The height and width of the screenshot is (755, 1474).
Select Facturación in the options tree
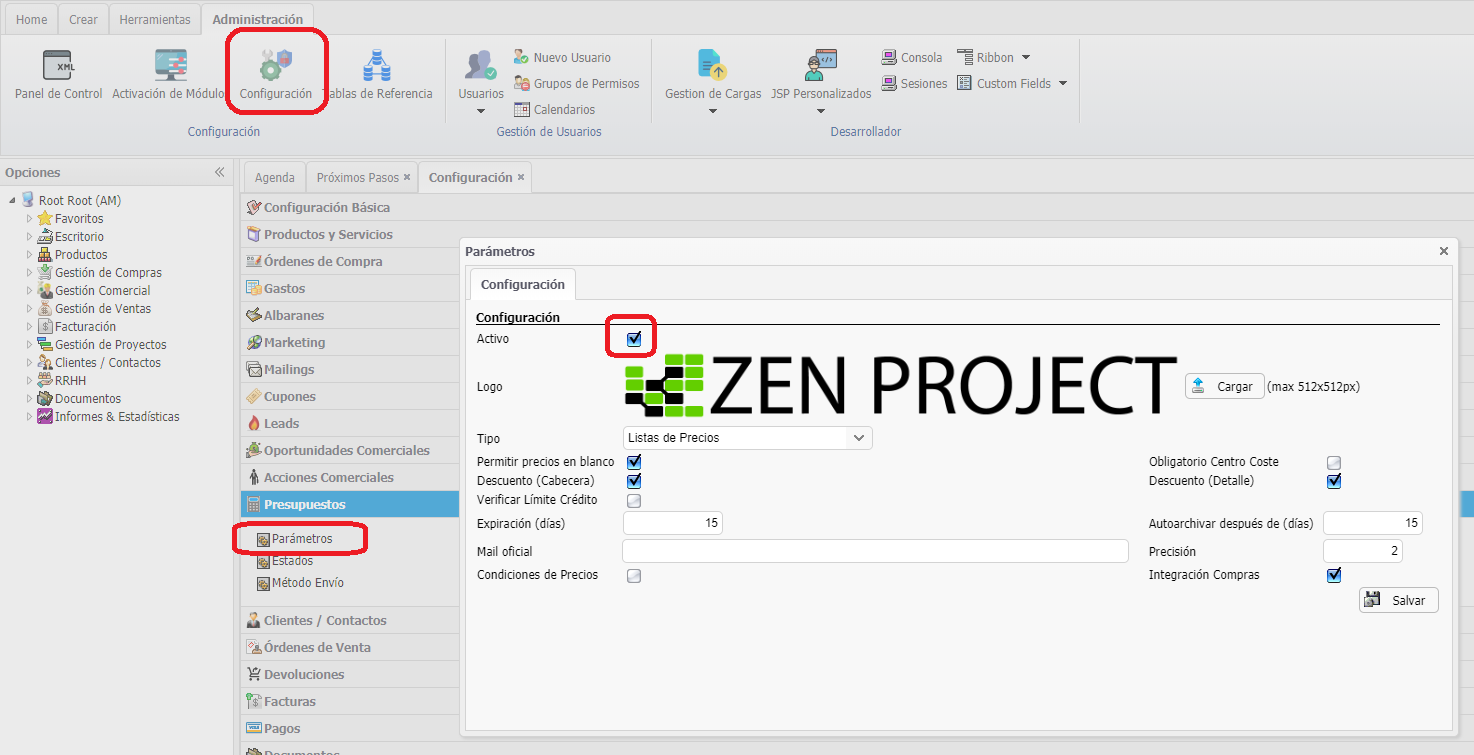(85, 327)
